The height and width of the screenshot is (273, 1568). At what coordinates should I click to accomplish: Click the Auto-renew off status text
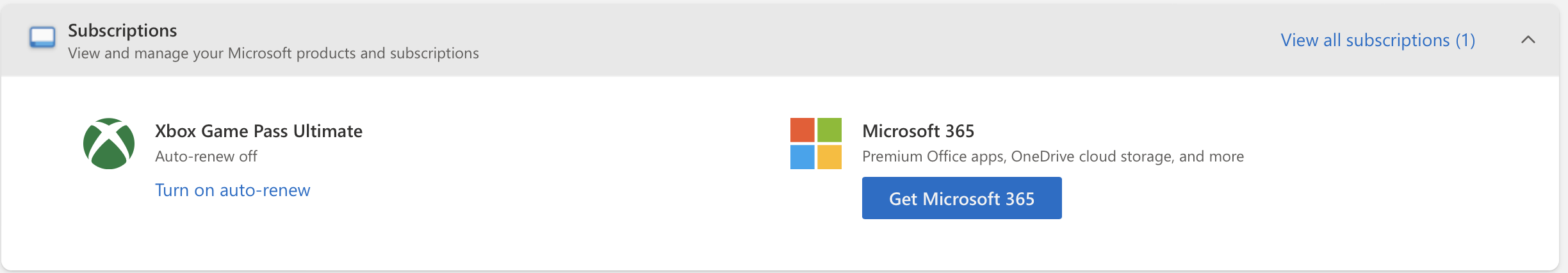(206, 156)
